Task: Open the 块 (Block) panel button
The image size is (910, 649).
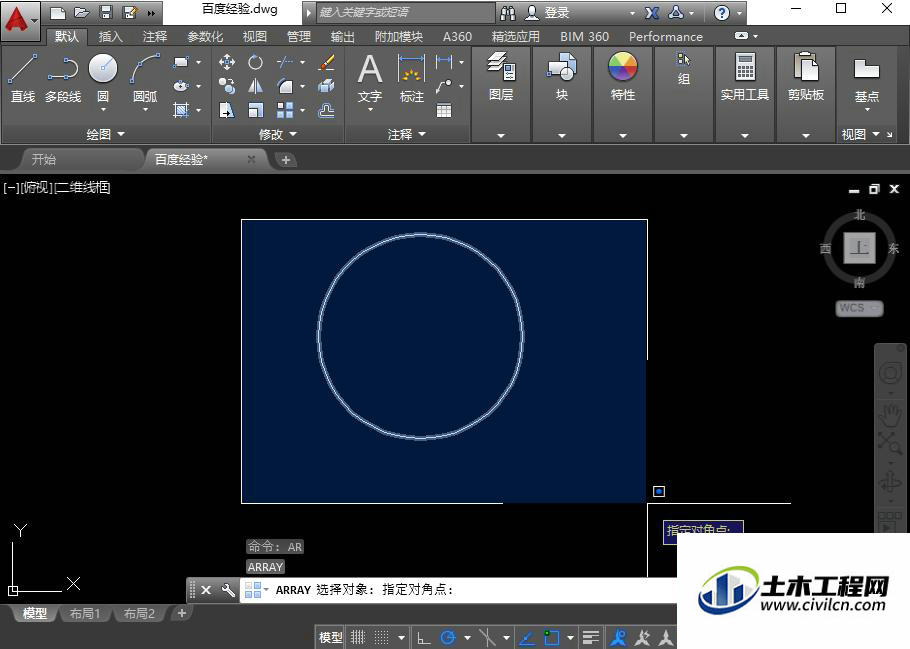Action: [x=561, y=75]
